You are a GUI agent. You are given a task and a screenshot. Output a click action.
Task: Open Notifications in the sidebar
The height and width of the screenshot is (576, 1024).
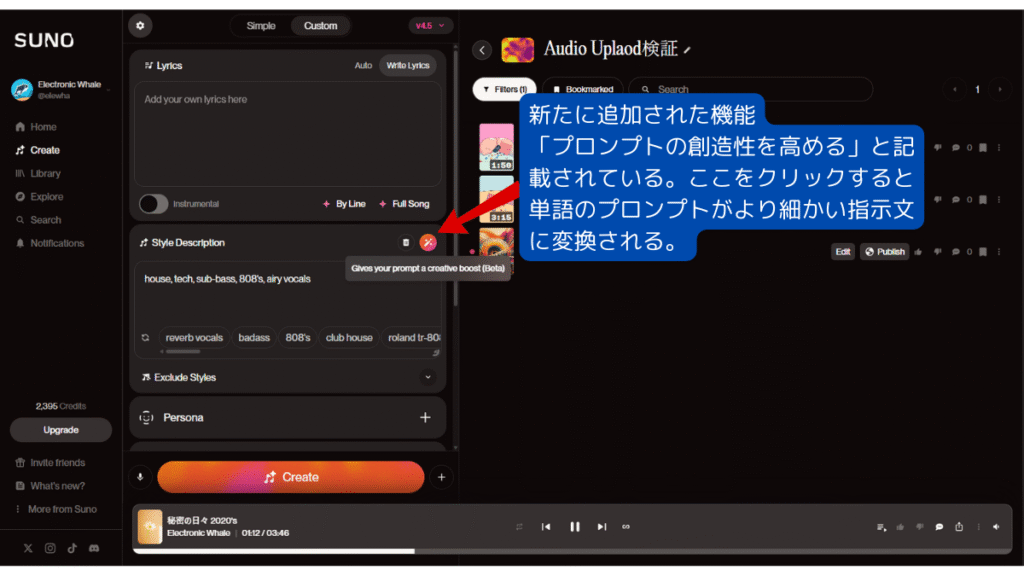pyautogui.click(x=50, y=244)
